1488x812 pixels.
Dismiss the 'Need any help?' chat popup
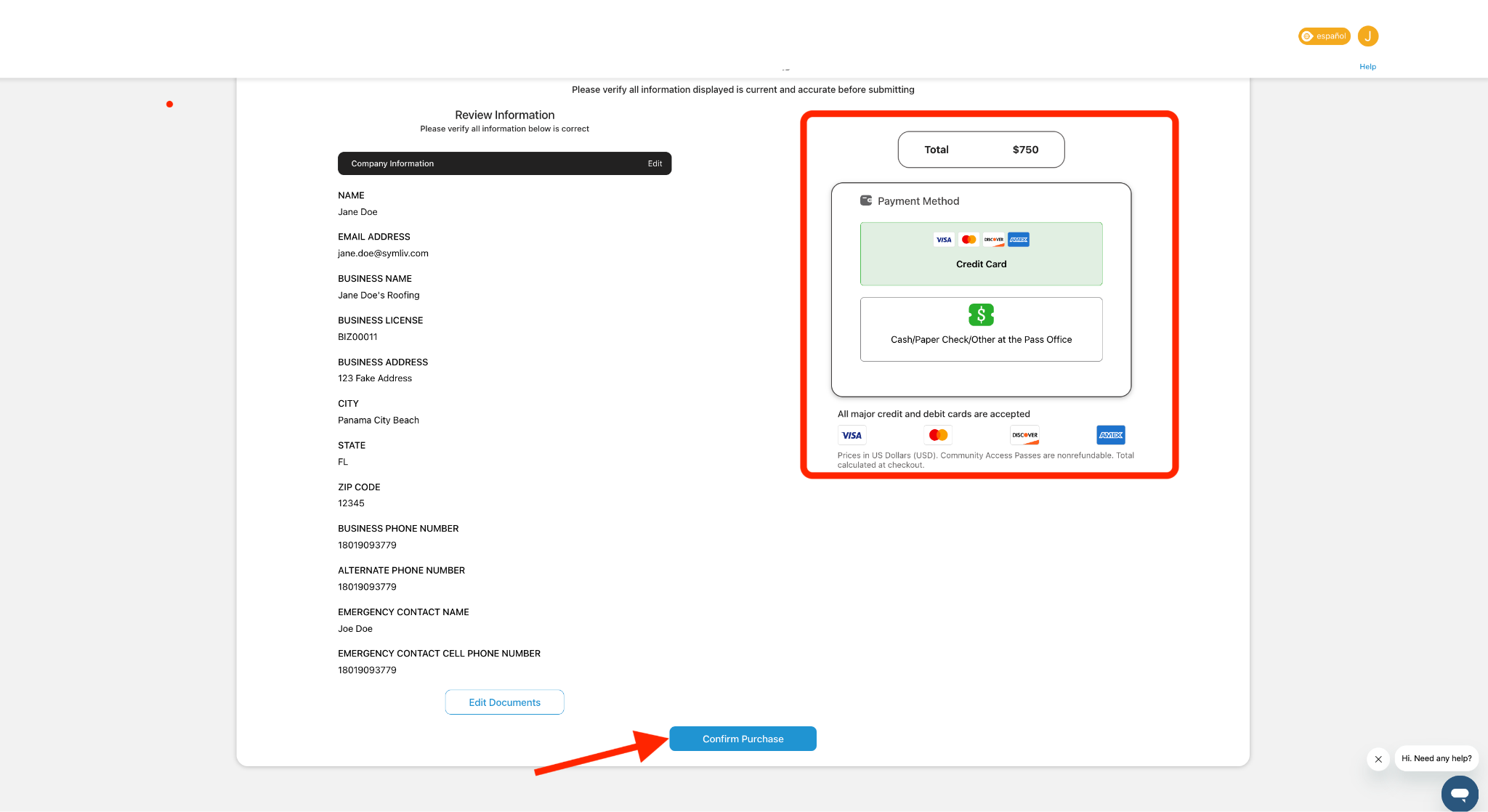[1378, 759]
